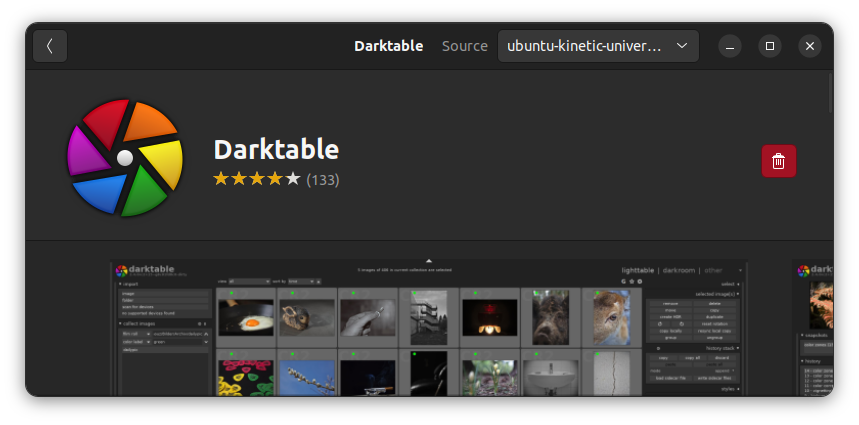This screenshot has height=425, width=859.
Task: Close the software window
Action: pos(810,46)
